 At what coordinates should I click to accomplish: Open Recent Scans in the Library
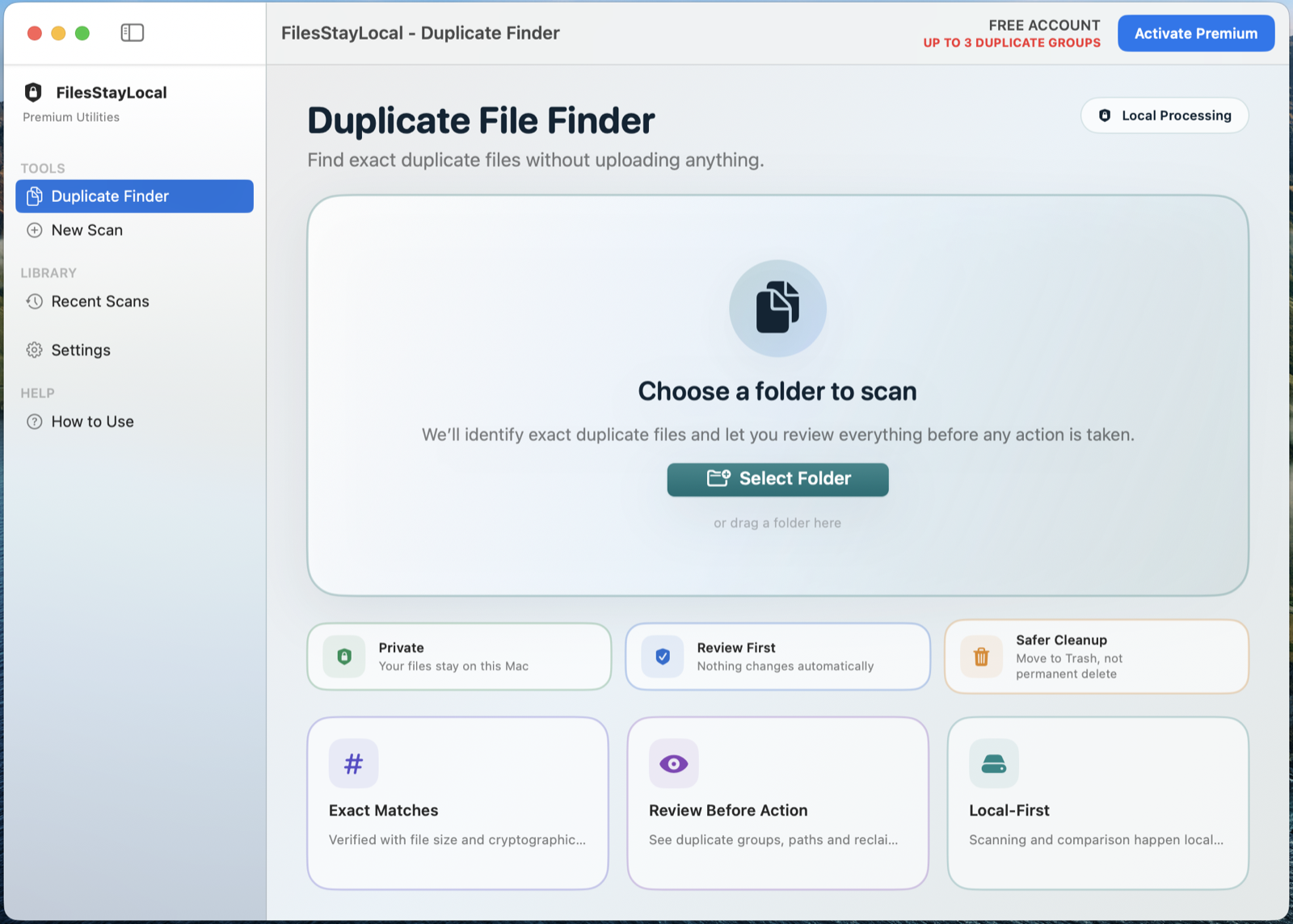tap(134, 301)
